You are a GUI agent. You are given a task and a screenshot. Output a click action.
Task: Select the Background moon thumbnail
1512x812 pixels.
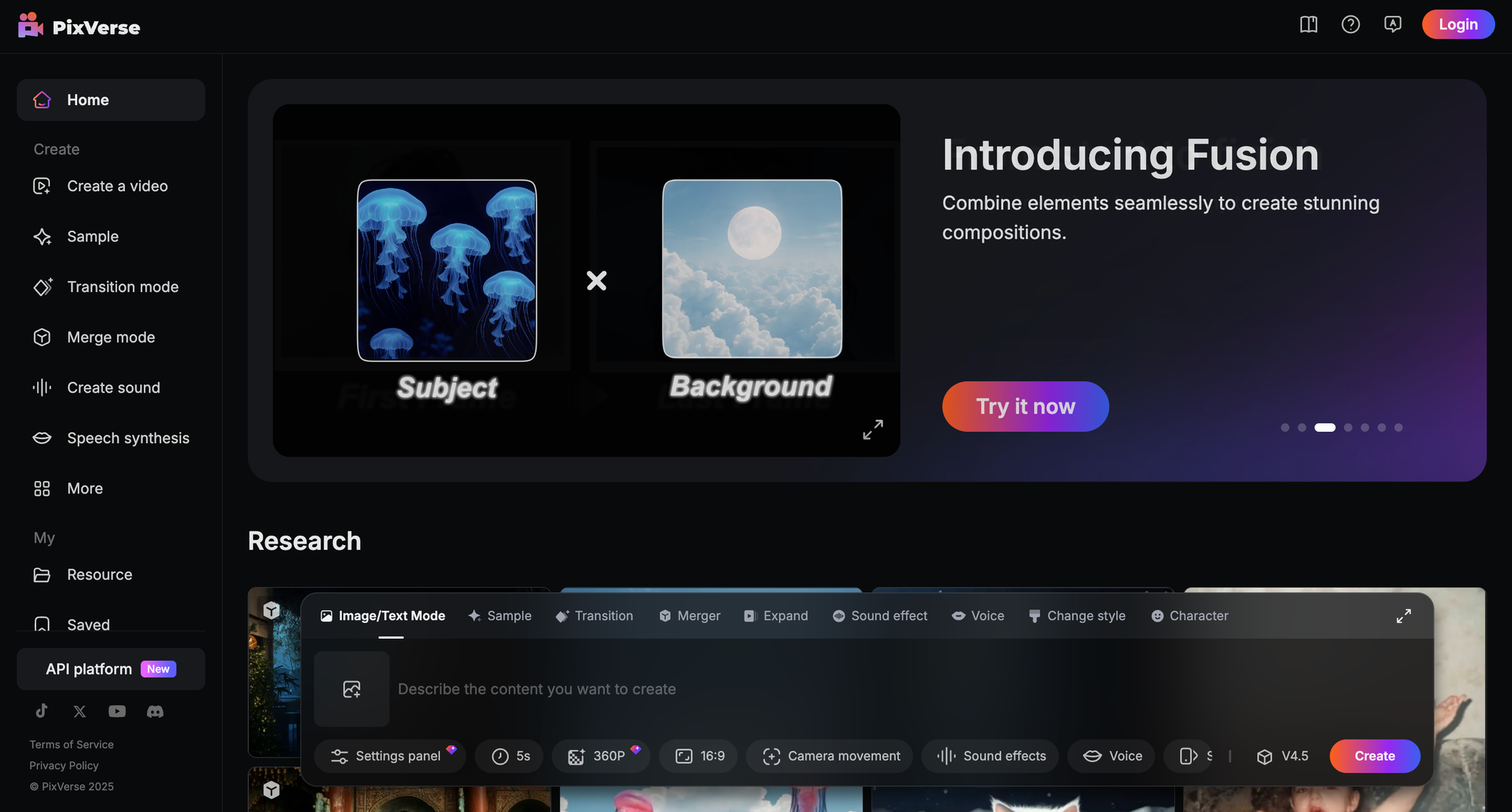click(752, 268)
